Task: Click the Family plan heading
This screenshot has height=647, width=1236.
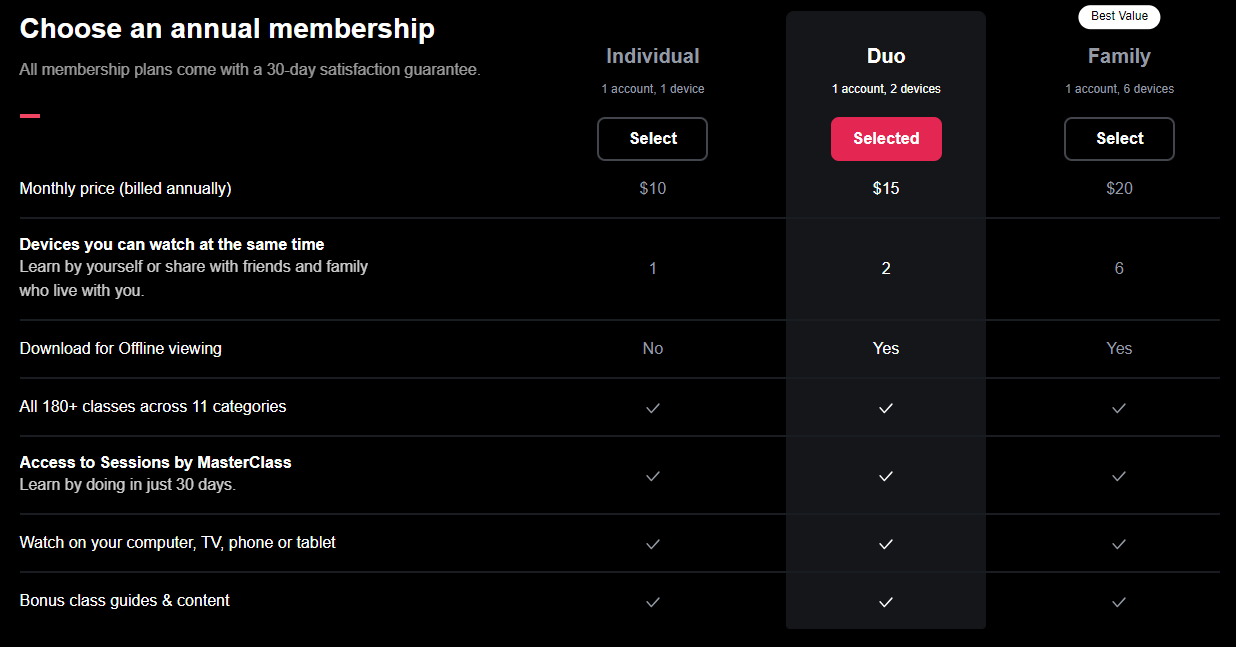Action: [x=1119, y=56]
